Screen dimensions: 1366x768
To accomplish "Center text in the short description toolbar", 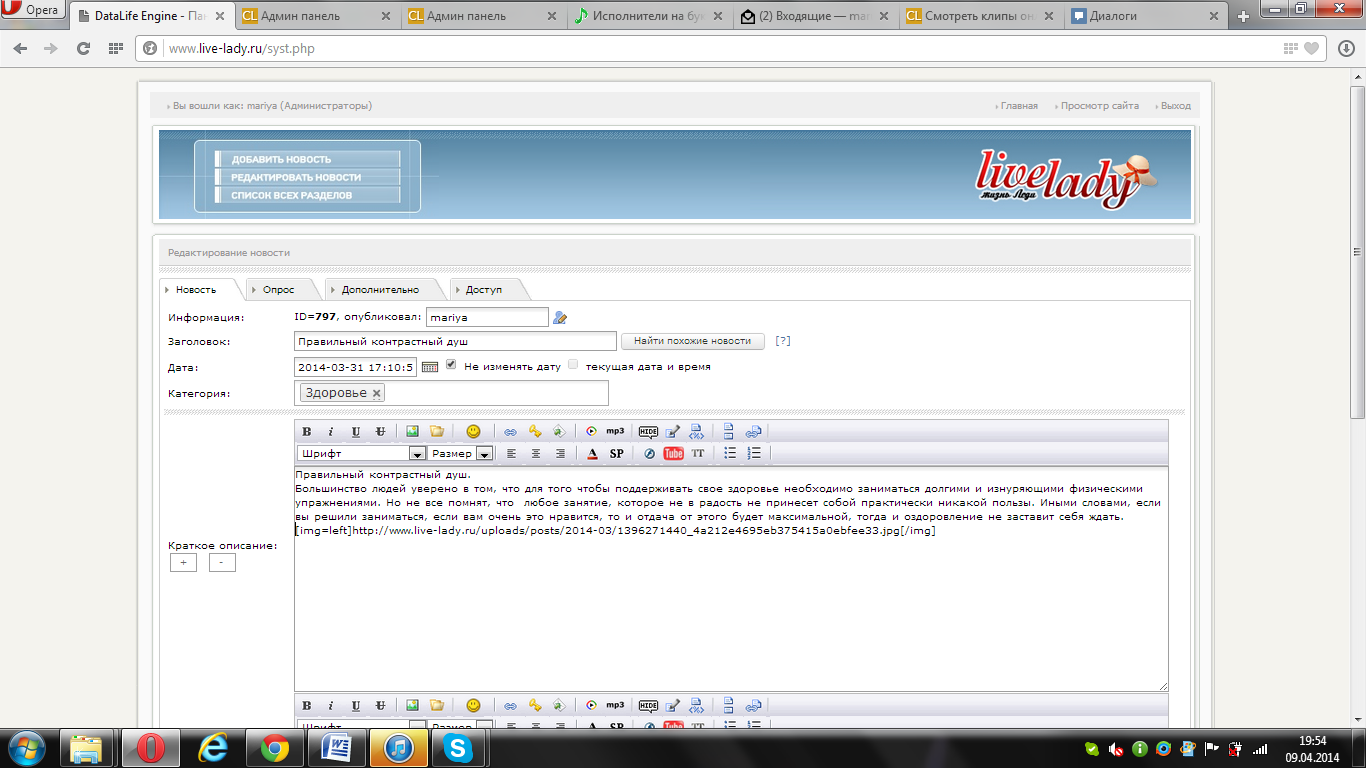I will [x=536, y=453].
